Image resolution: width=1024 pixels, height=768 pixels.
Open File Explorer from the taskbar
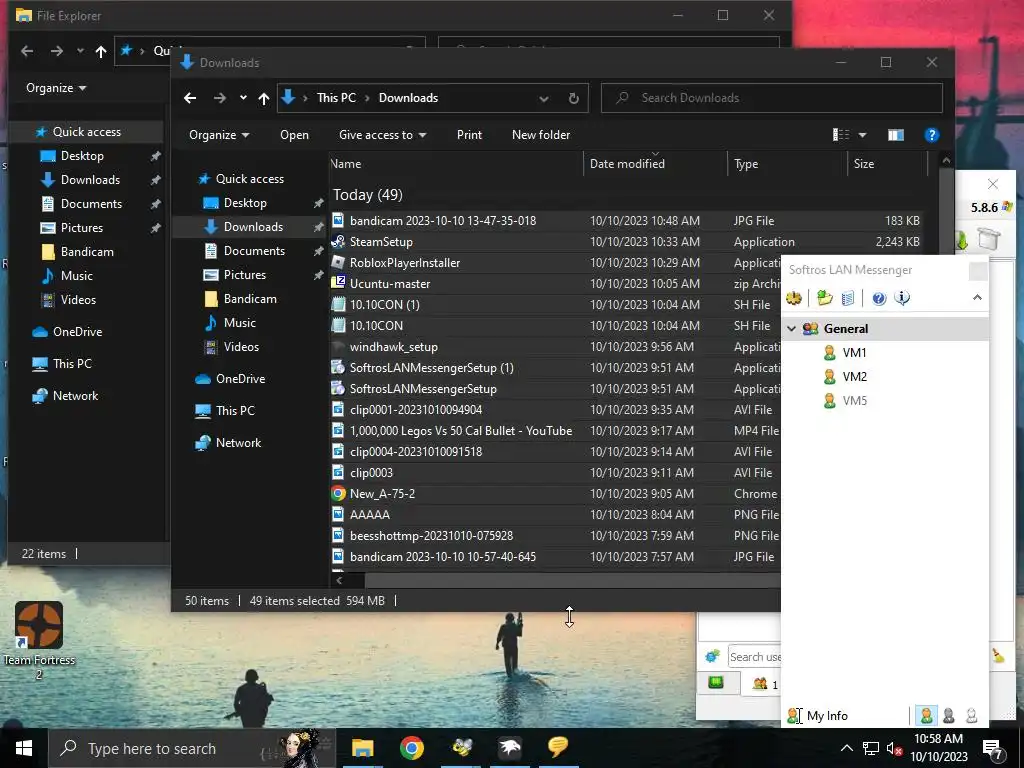pos(363,748)
